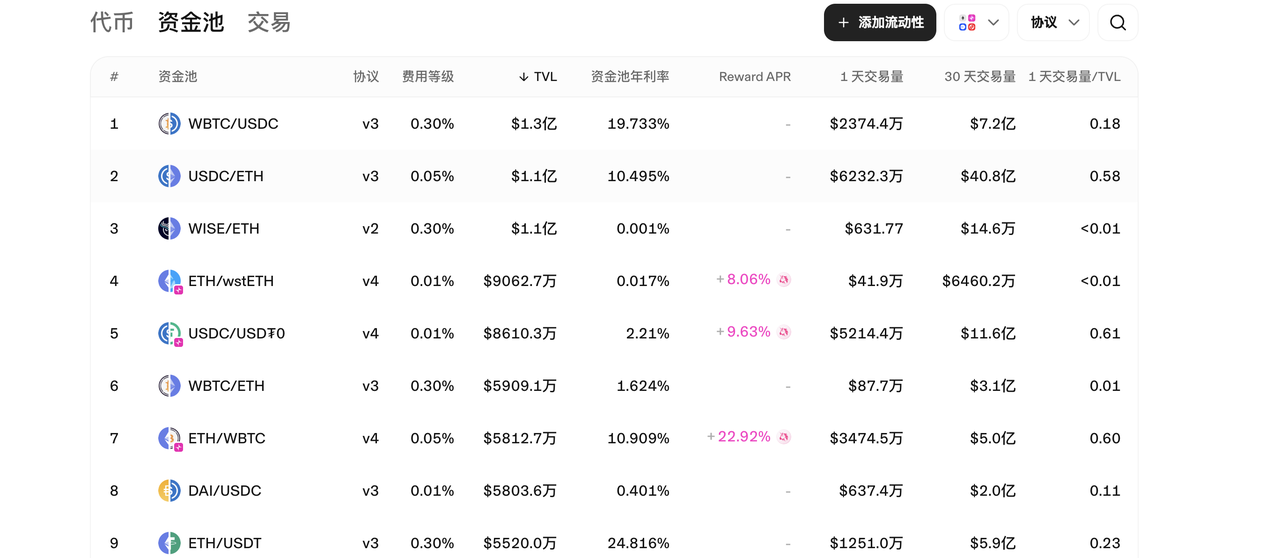Sort by TVL column header arrow
The width and height of the screenshot is (1280, 558).
[x=524, y=77]
